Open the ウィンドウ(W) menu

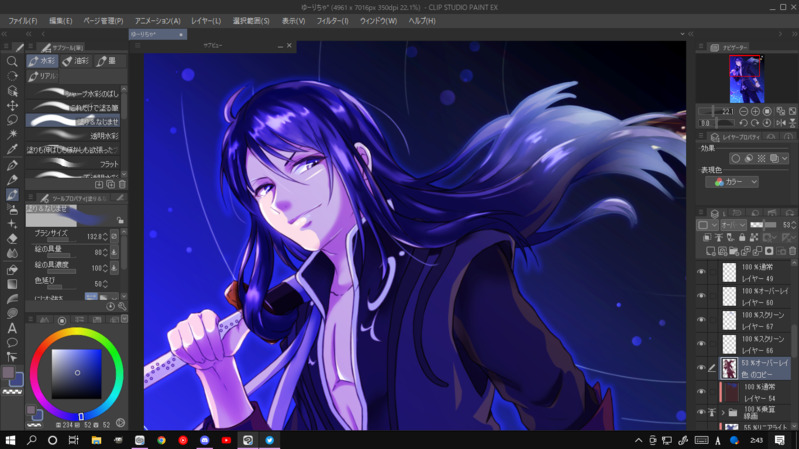click(378, 21)
